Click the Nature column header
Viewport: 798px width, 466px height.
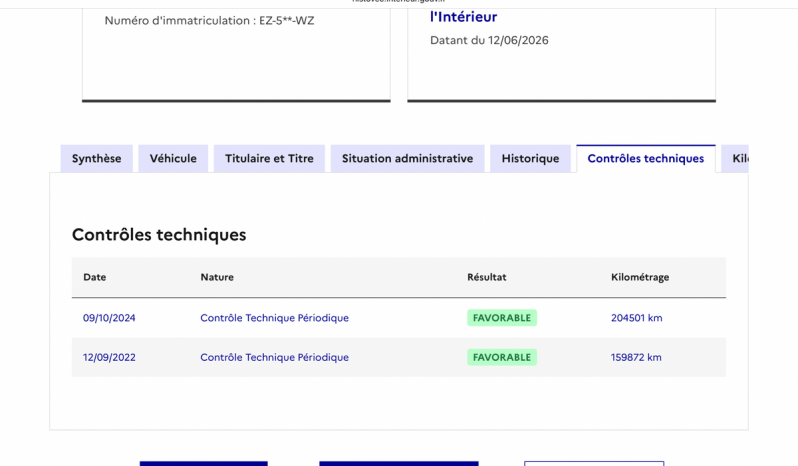point(217,277)
